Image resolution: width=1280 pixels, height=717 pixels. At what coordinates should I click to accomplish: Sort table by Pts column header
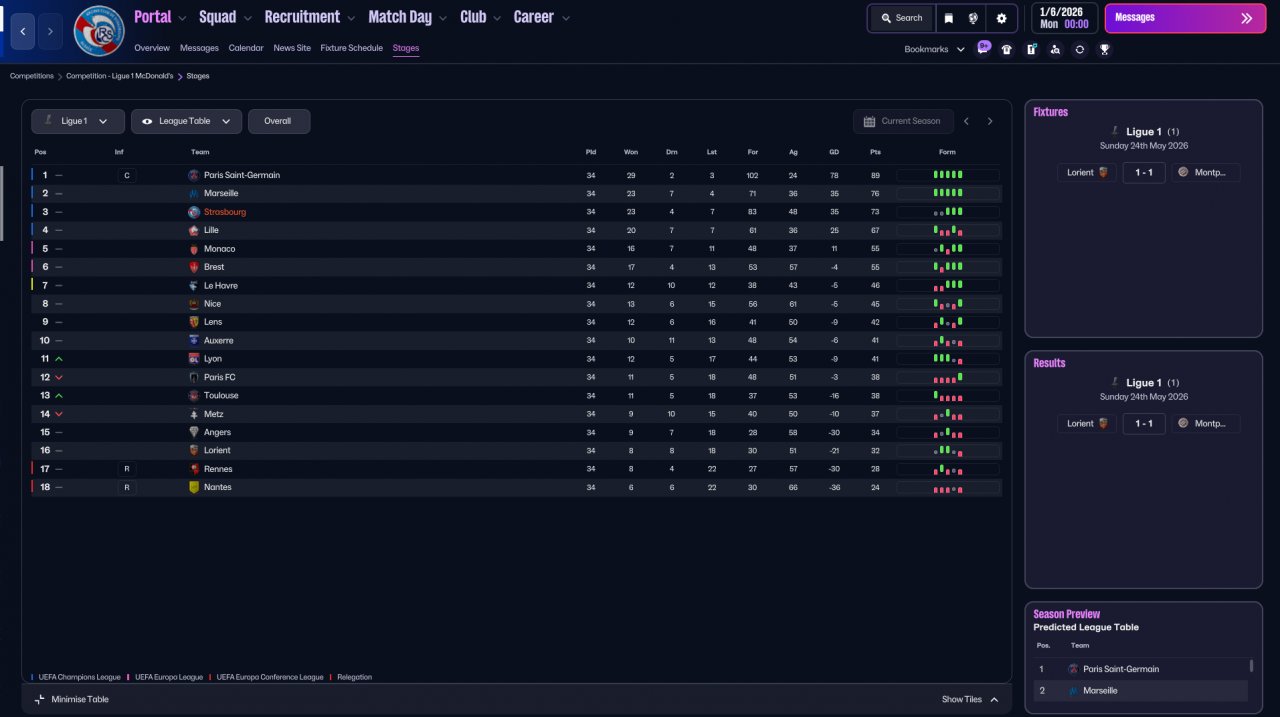[x=876, y=152]
